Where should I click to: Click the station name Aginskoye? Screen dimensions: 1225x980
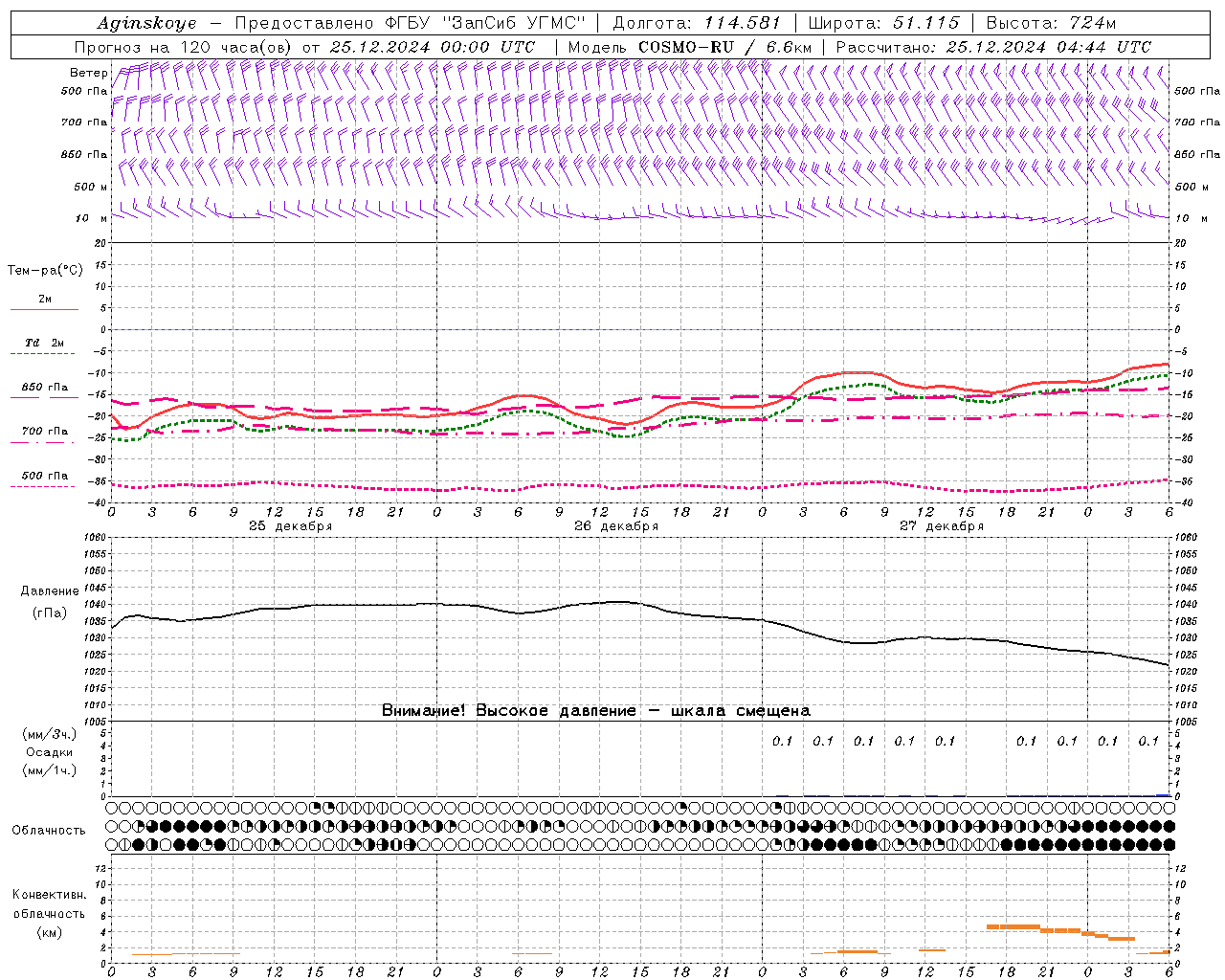point(146,24)
